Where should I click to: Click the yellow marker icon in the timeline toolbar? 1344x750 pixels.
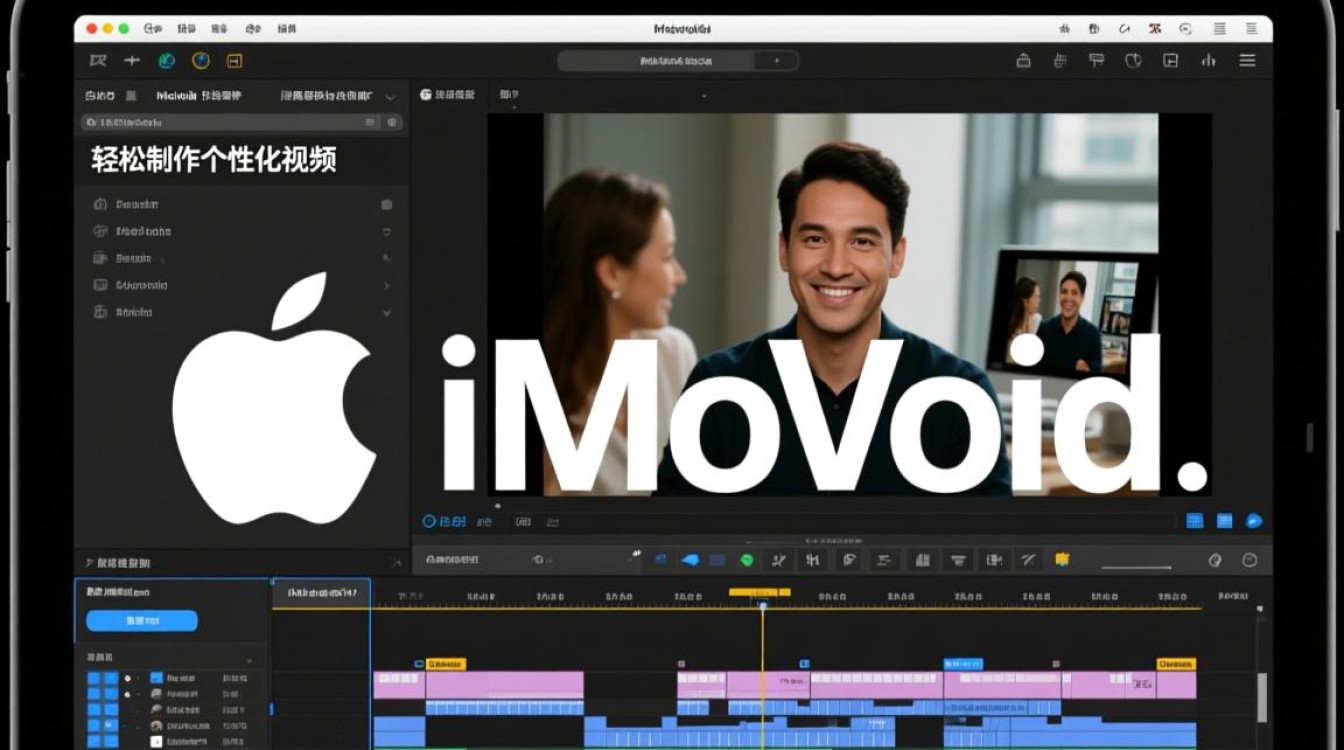(x=1062, y=559)
